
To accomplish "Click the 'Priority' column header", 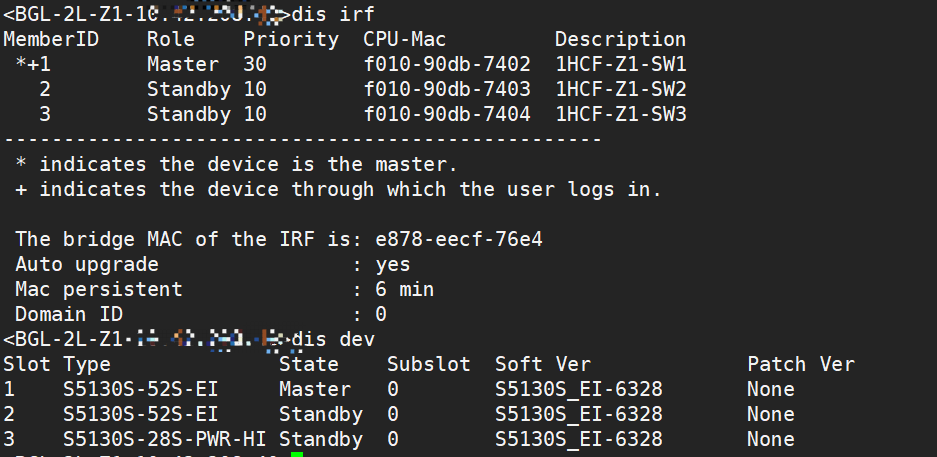I will coord(291,39).
